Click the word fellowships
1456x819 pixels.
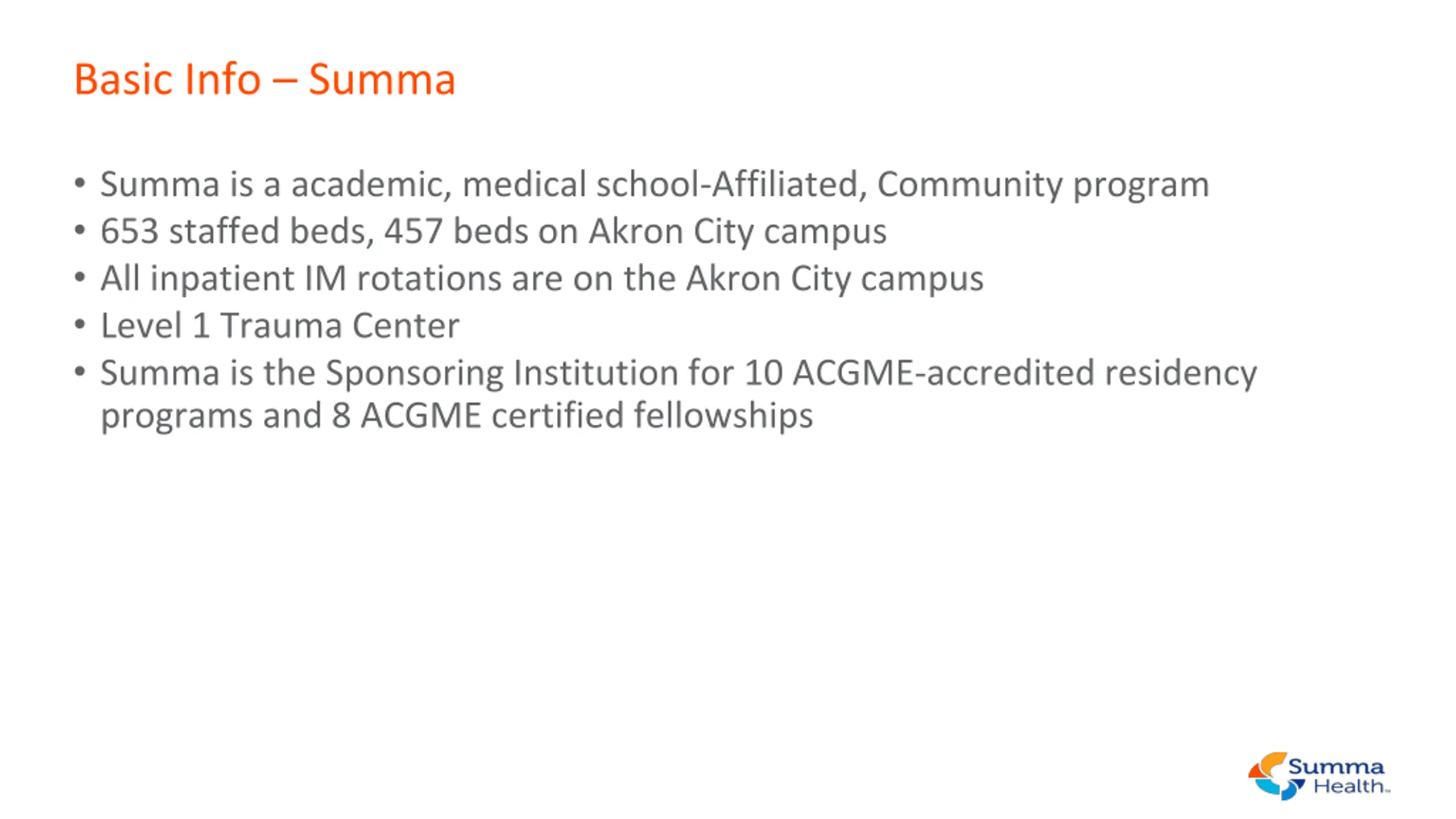(723, 415)
